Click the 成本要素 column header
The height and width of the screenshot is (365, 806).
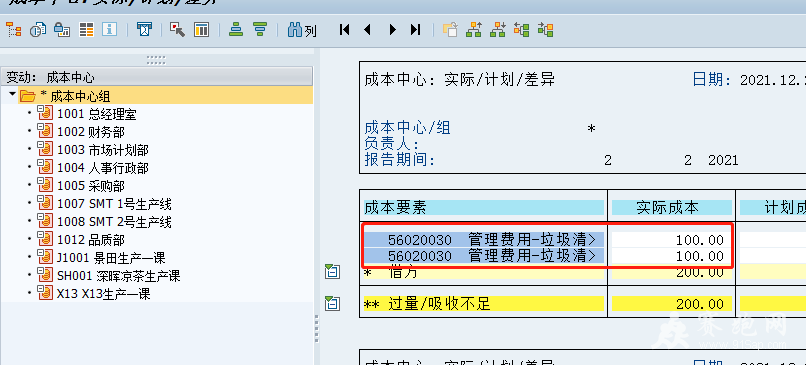483,208
